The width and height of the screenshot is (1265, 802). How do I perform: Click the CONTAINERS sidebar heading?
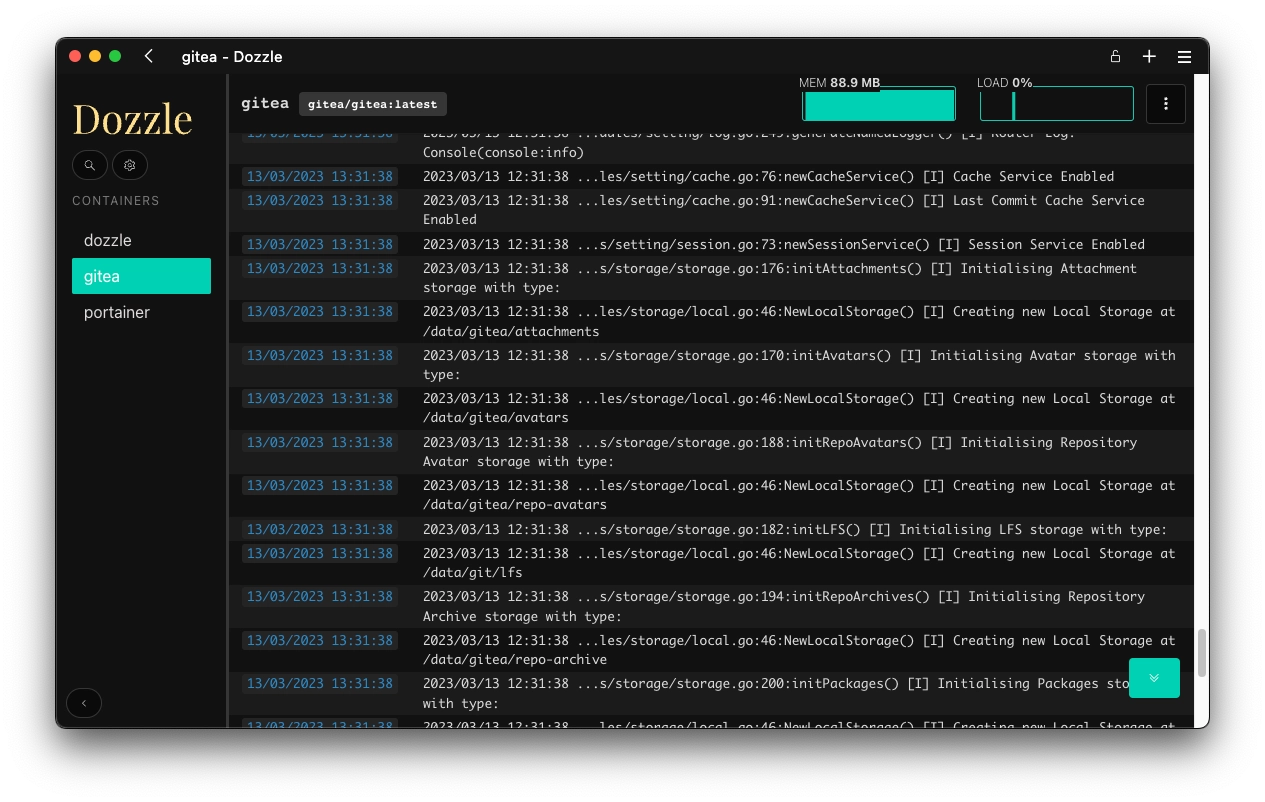coord(116,201)
